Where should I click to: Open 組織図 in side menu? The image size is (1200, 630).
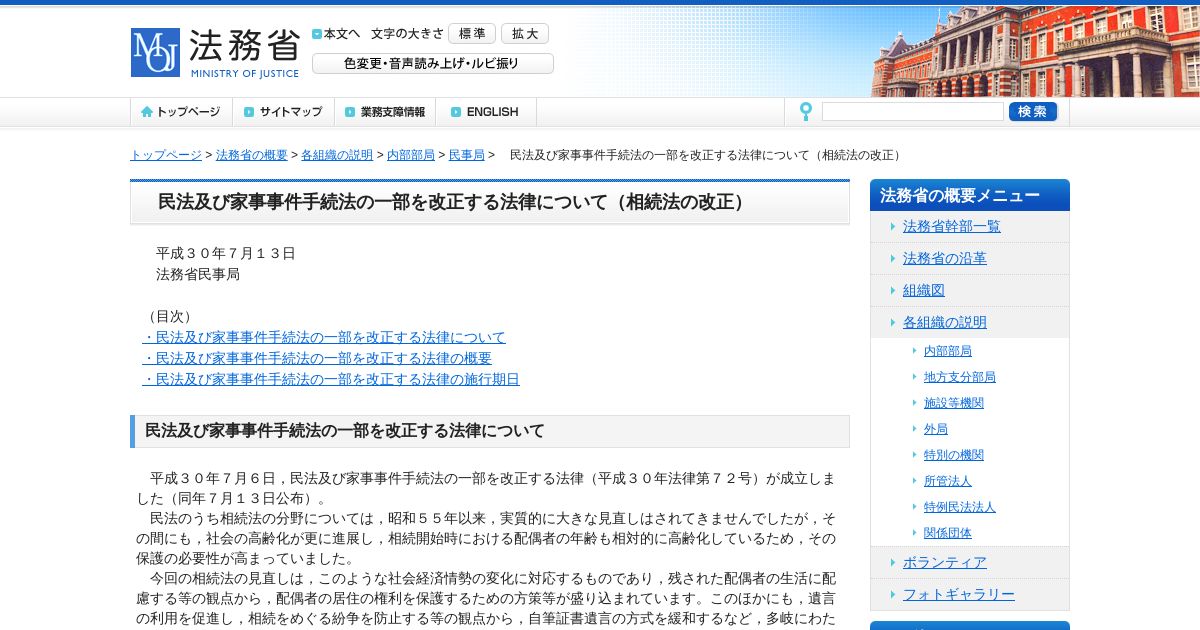[x=924, y=290]
